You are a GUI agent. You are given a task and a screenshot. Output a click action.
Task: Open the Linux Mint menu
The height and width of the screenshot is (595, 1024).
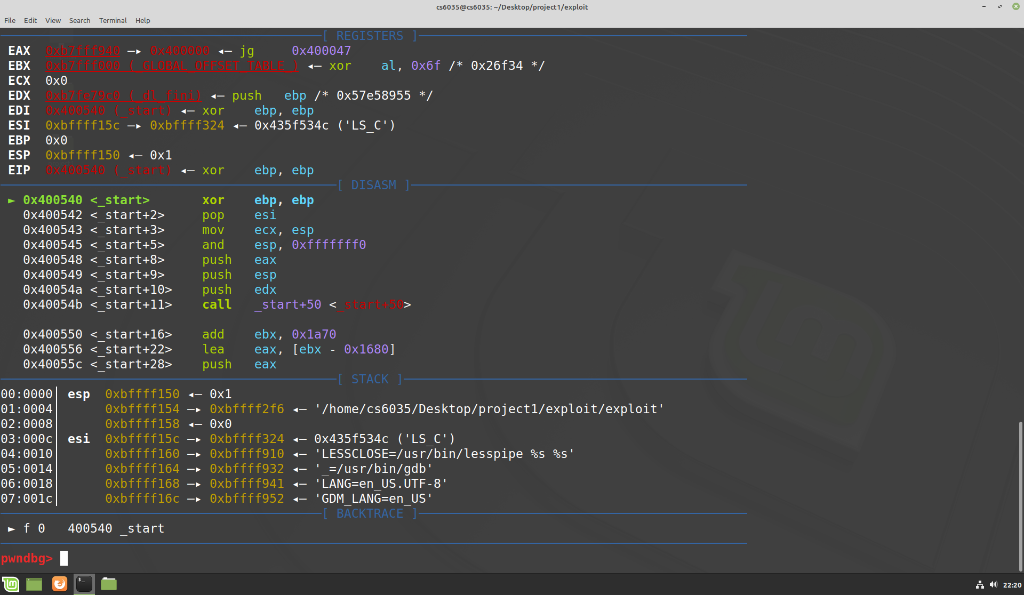click(x=10, y=583)
